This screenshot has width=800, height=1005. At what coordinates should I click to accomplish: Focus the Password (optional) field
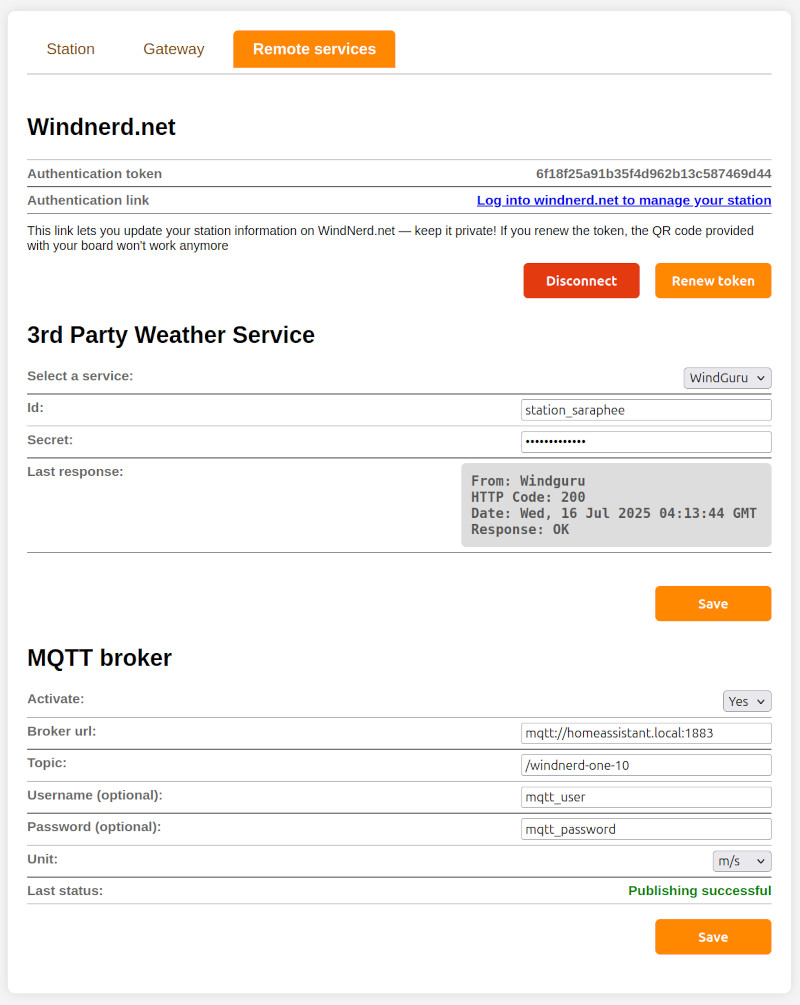(646, 829)
